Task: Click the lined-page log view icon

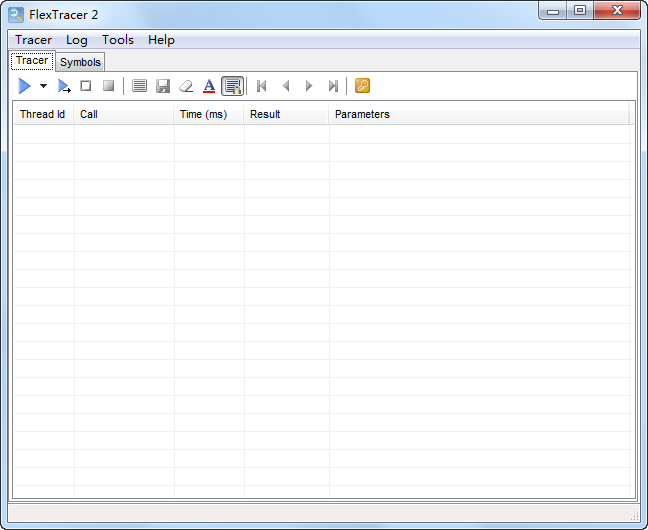Action: click(139, 86)
